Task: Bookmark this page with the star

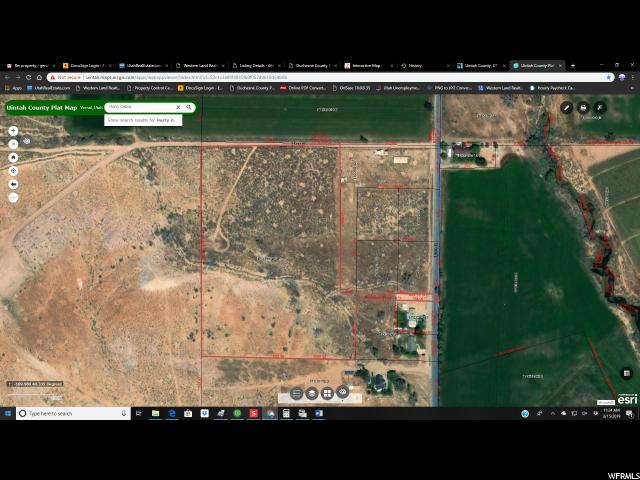Action: [609, 77]
